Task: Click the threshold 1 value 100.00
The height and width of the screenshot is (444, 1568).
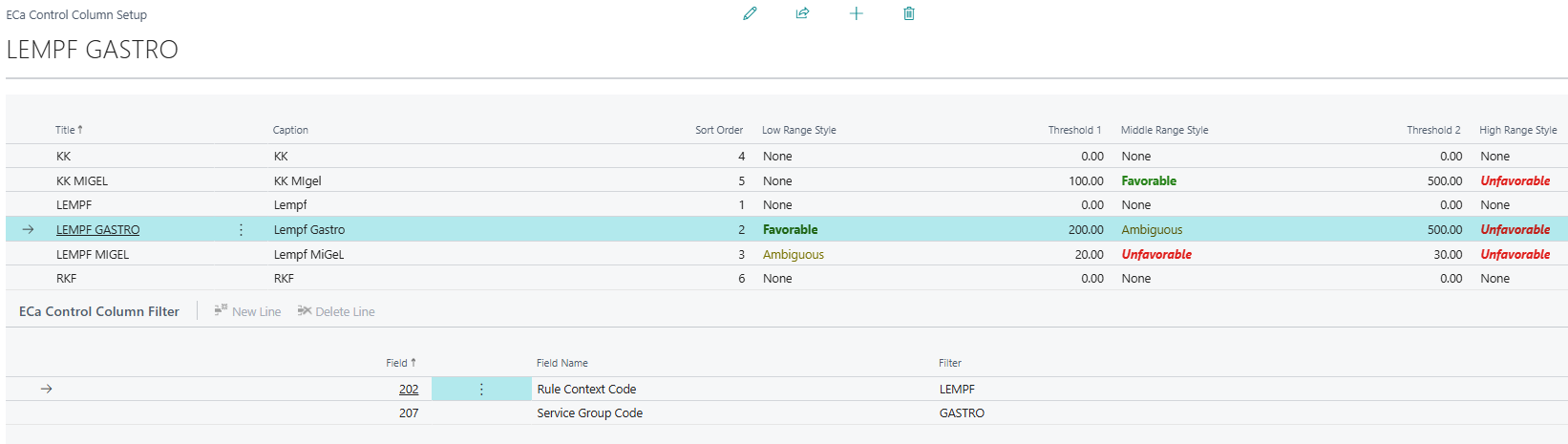Action: coord(1086,181)
